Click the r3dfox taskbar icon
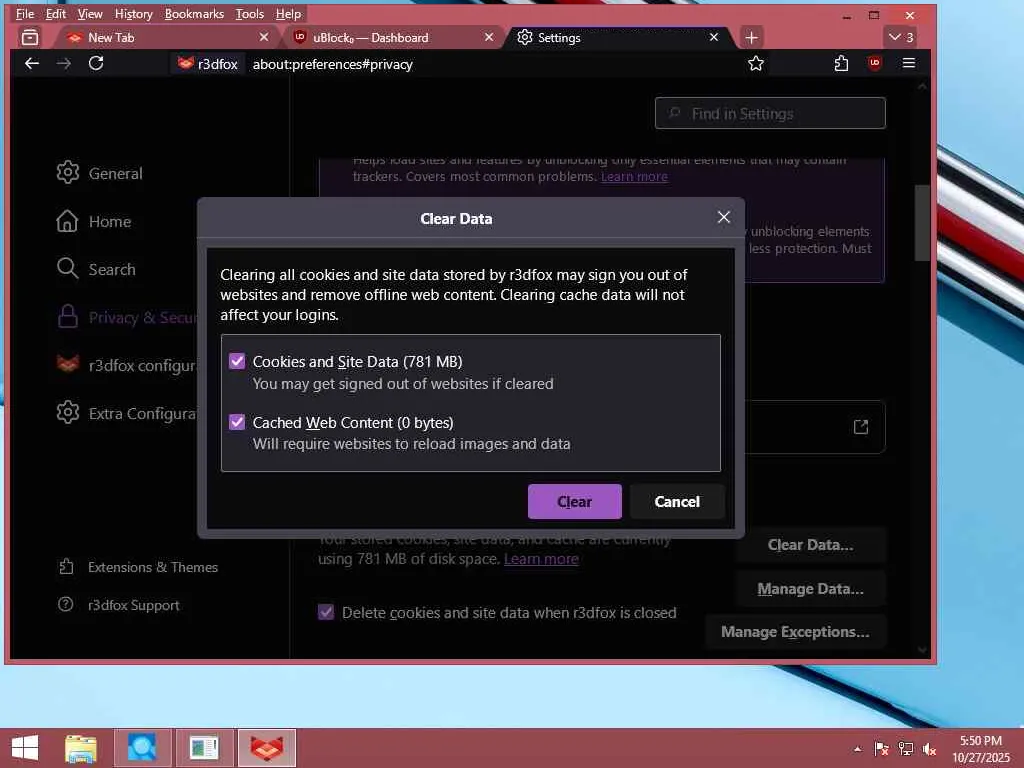The height and width of the screenshot is (768, 1024). pos(266,748)
